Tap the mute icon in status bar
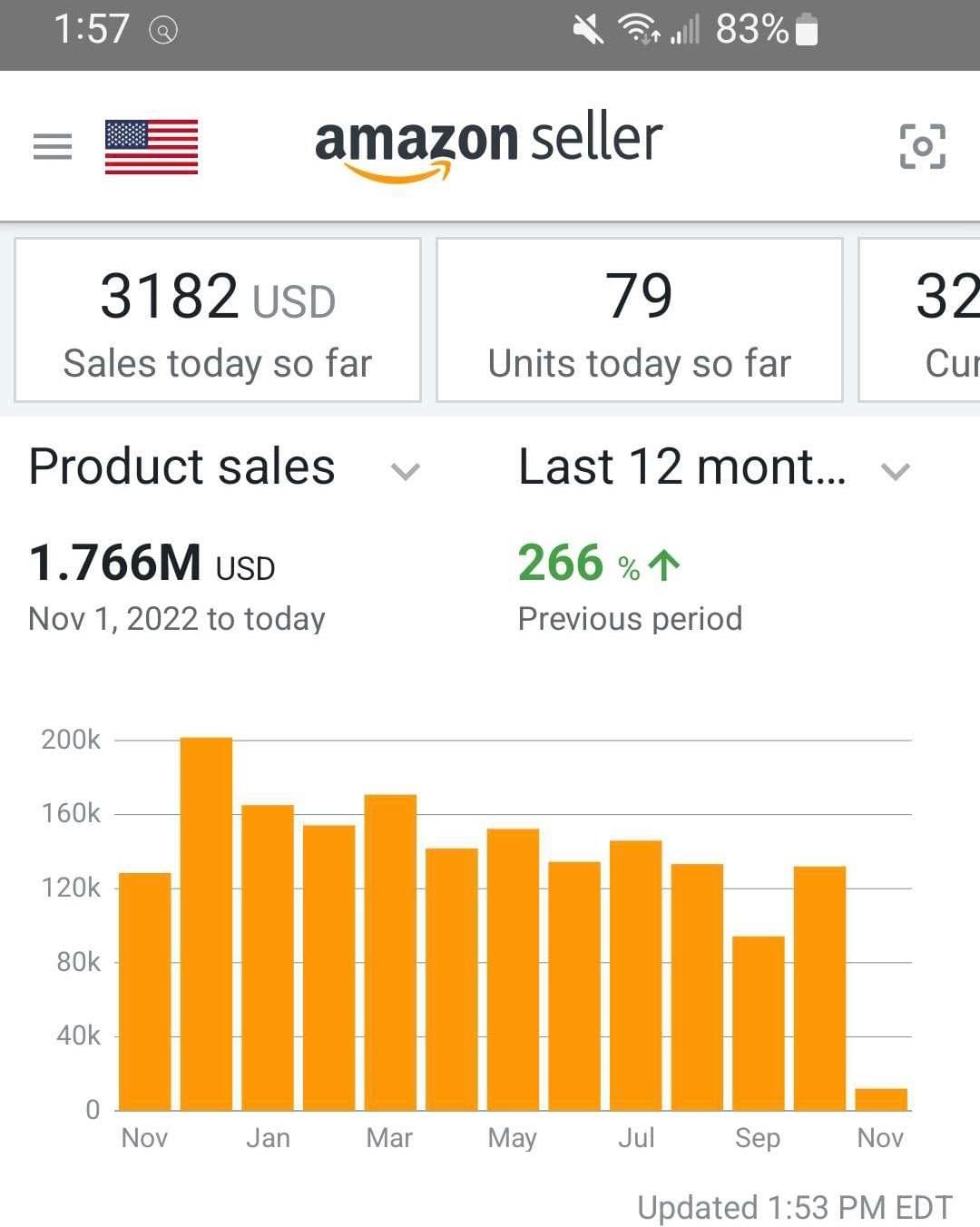This screenshot has height=1227, width=980. pos(588,30)
